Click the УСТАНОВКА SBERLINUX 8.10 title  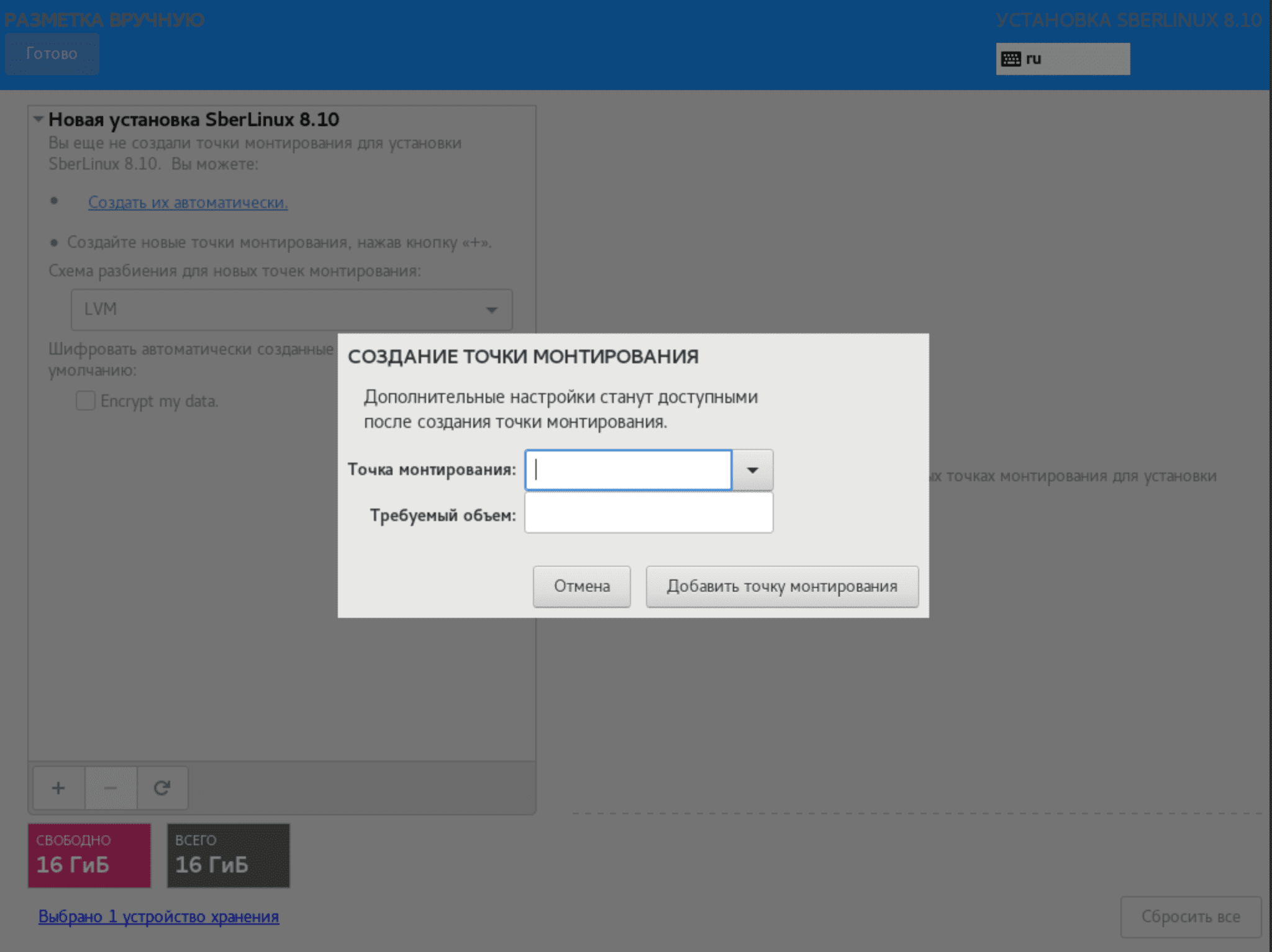pyautogui.click(x=1129, y=20)
